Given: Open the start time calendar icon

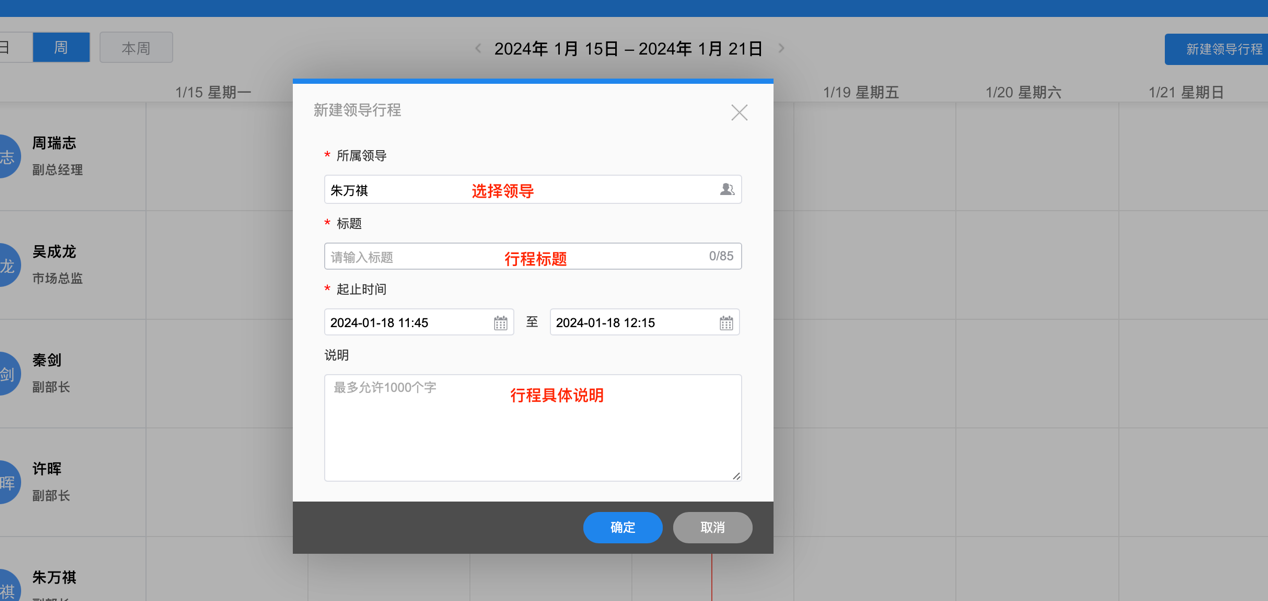Looking at the screenshot, I should click(500, 323).
